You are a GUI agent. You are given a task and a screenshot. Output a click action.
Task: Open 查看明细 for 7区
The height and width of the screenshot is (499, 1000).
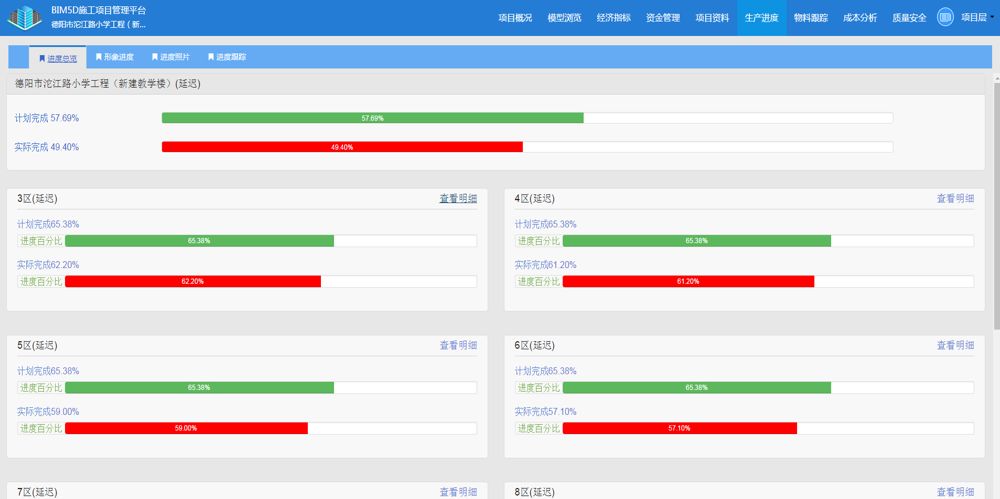point(458,492)
